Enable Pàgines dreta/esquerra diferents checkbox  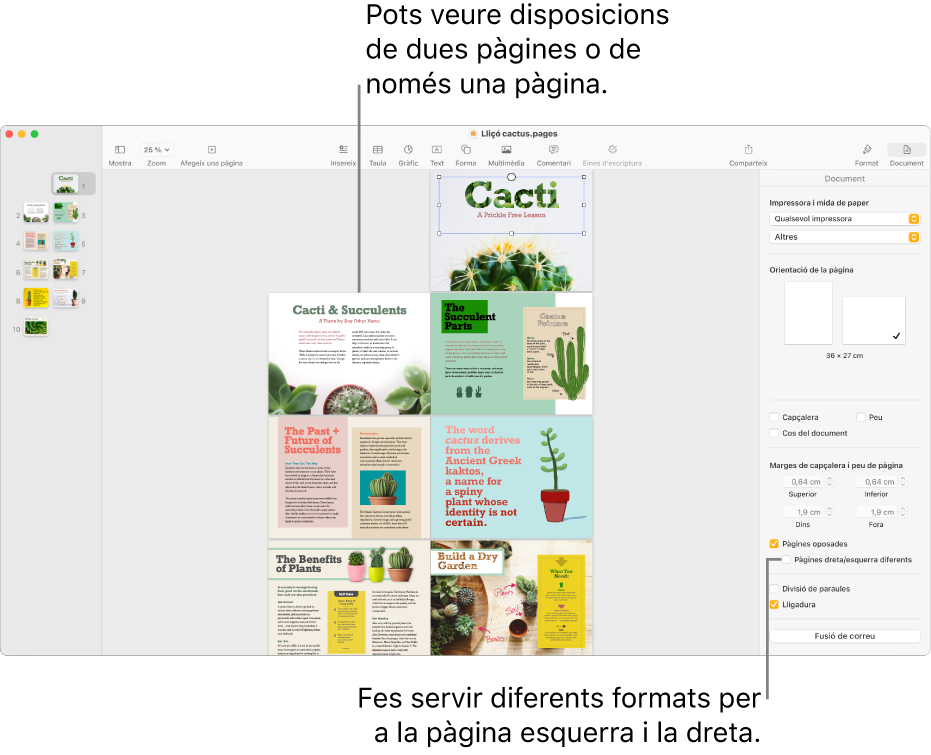pyautogui.click(x=786, y=560)
